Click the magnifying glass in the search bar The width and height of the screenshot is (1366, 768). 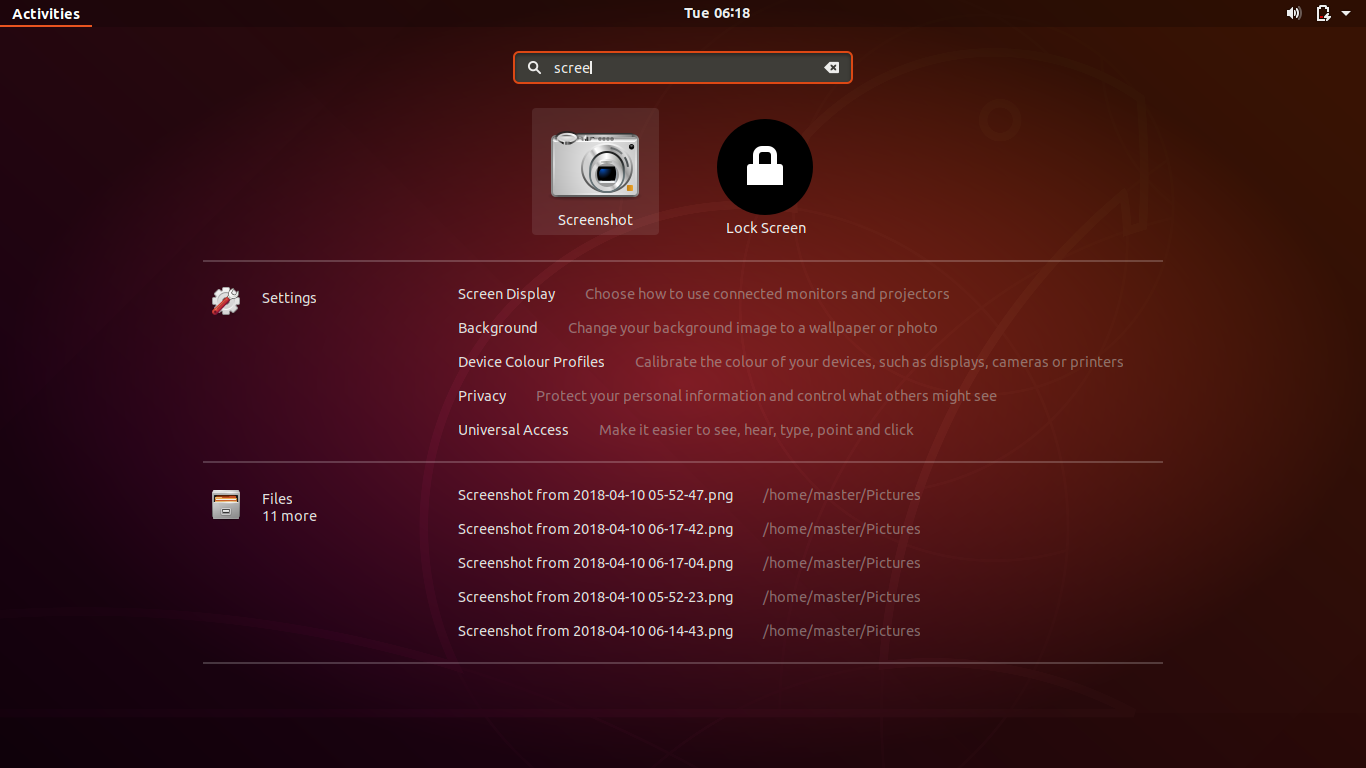[534, 67]
